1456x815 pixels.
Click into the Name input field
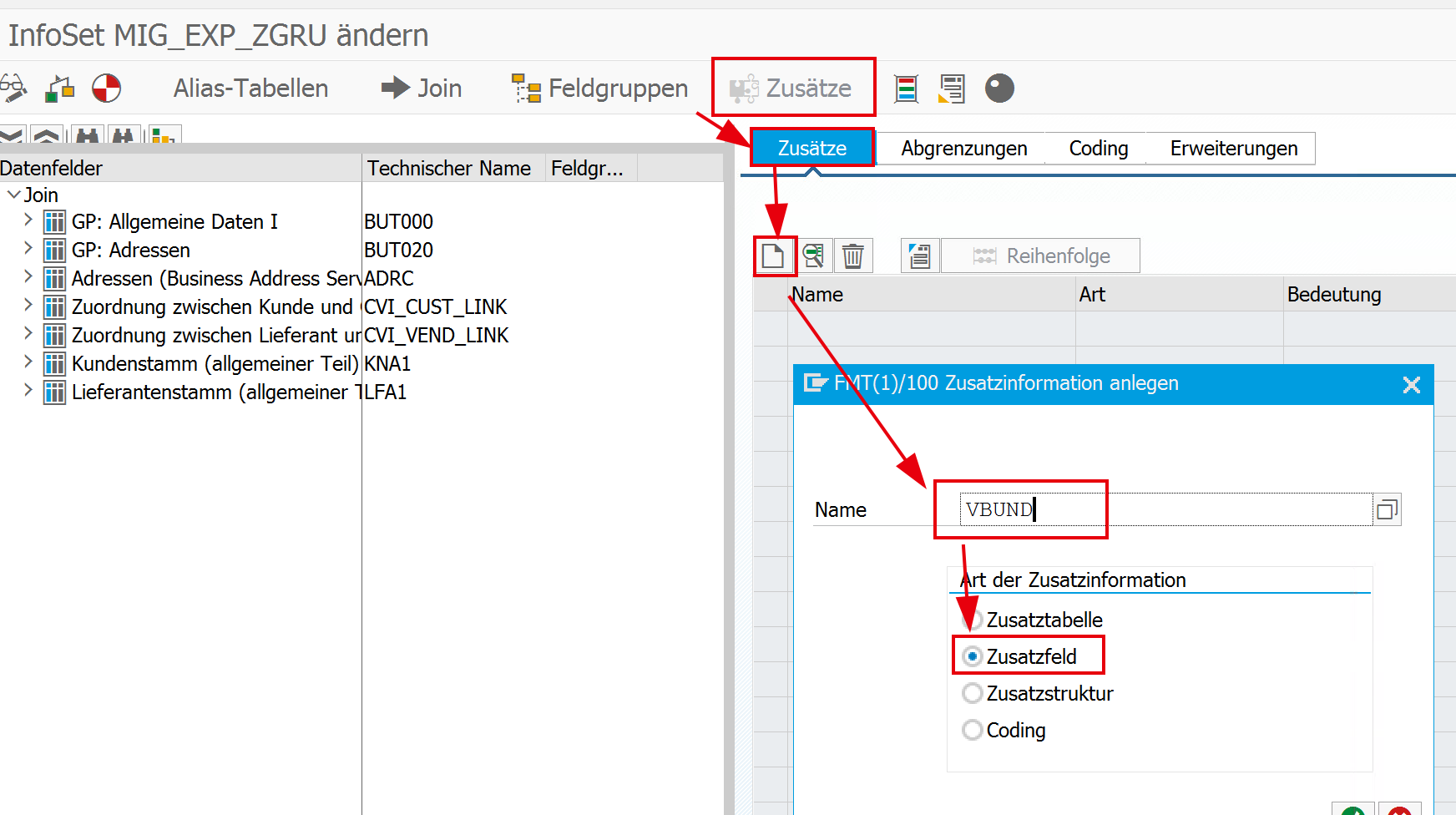(x=1165, y=509)
